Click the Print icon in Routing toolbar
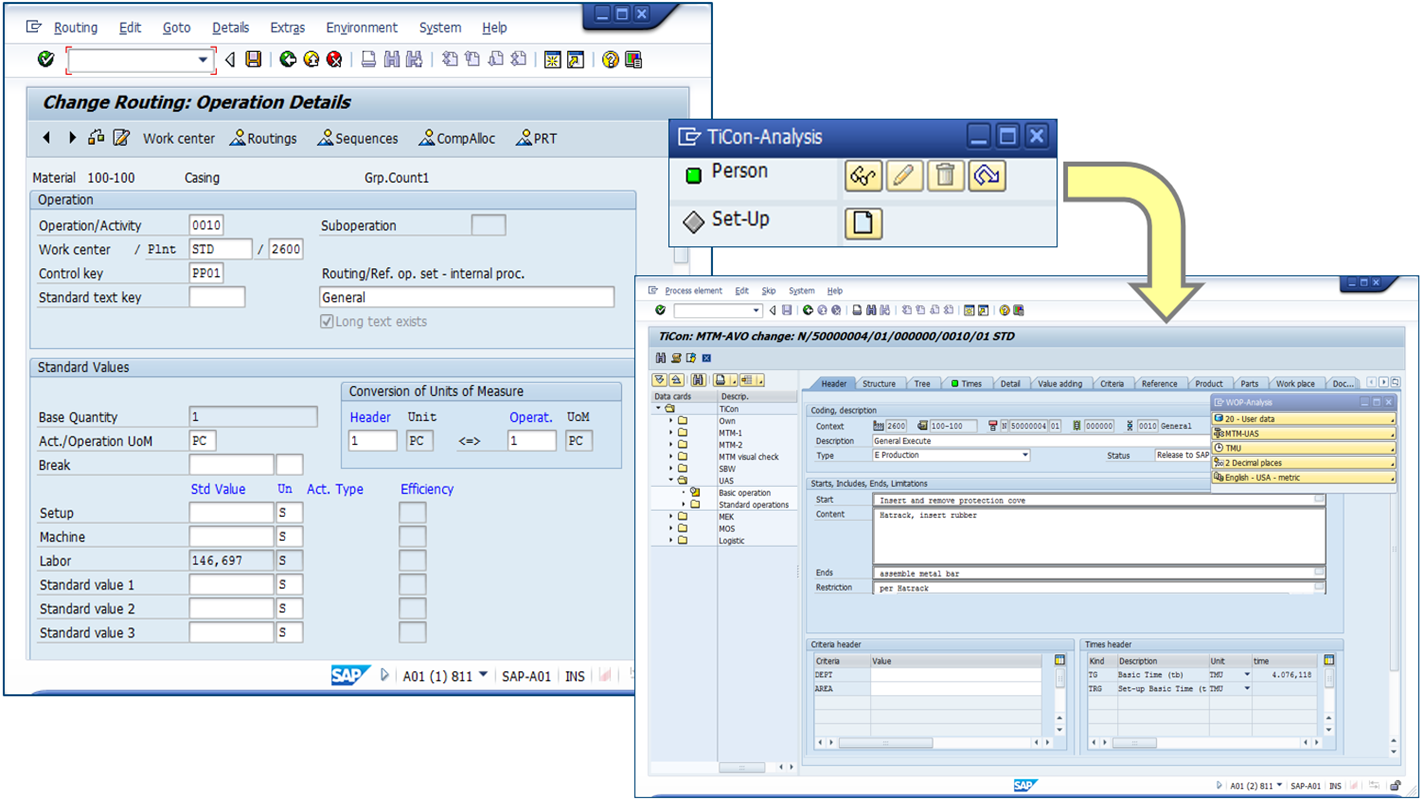 tap(368, 60)
